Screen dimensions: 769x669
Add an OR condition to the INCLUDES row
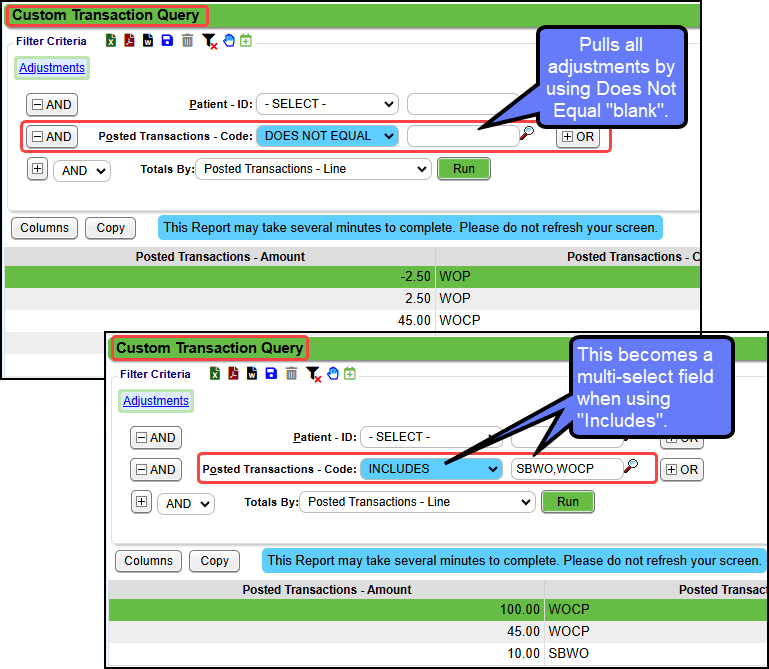click(x=682, y=469)
